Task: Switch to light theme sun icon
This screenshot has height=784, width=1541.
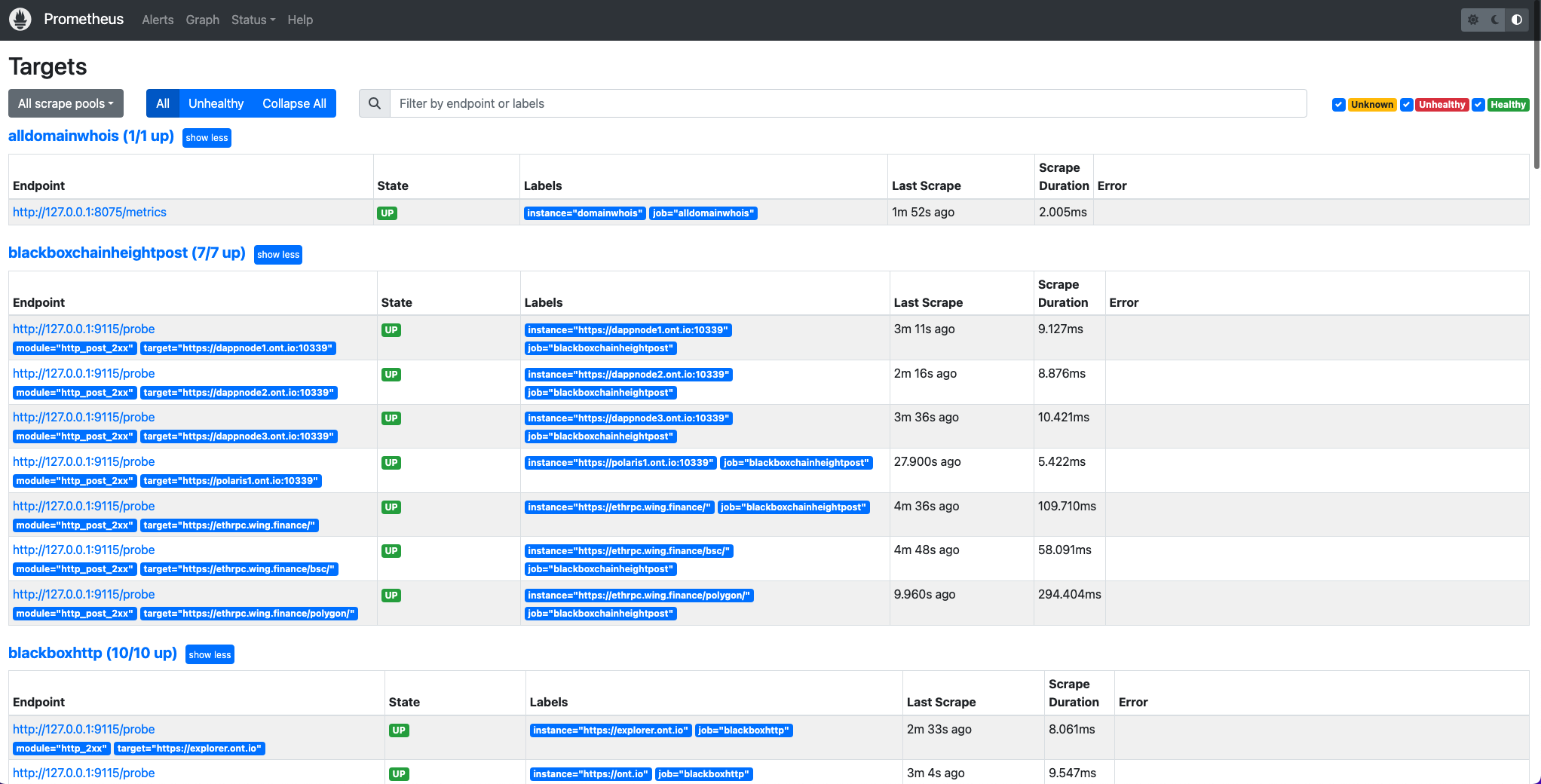Action: click(1472, 20)
